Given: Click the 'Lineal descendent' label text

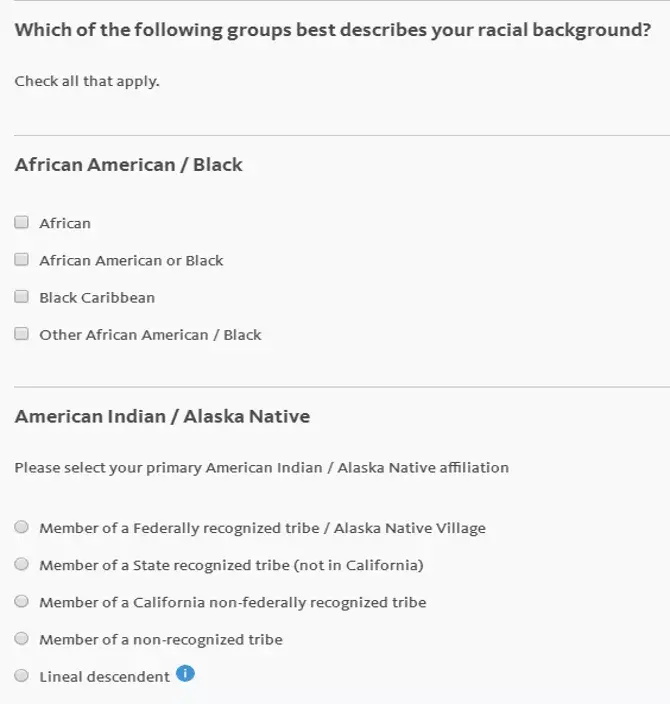Looking at the screenshot, I should (104, 677).
